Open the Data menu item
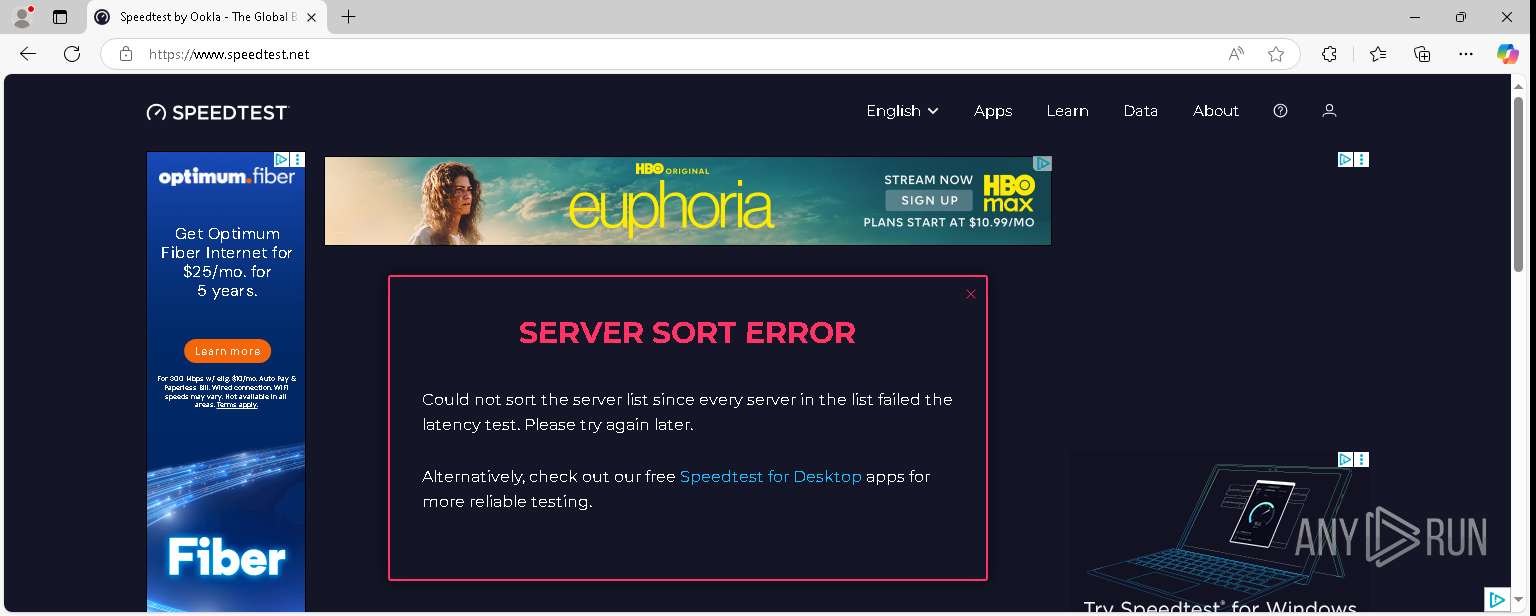Image resolution: width=1536 pixels, height=616 pixels. pos(1140,111)
